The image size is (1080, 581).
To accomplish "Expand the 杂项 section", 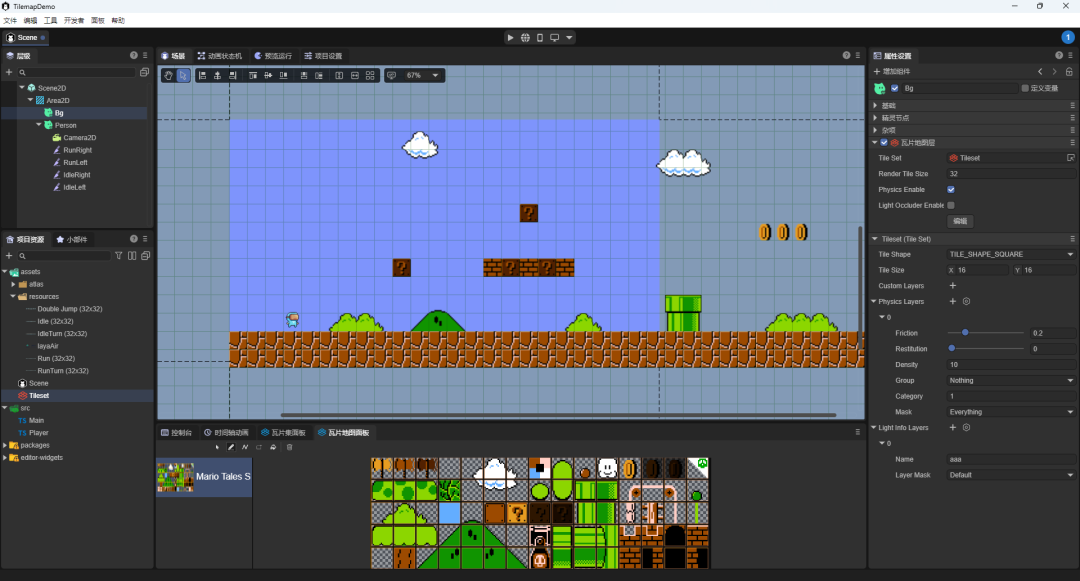I will [875, 130].
